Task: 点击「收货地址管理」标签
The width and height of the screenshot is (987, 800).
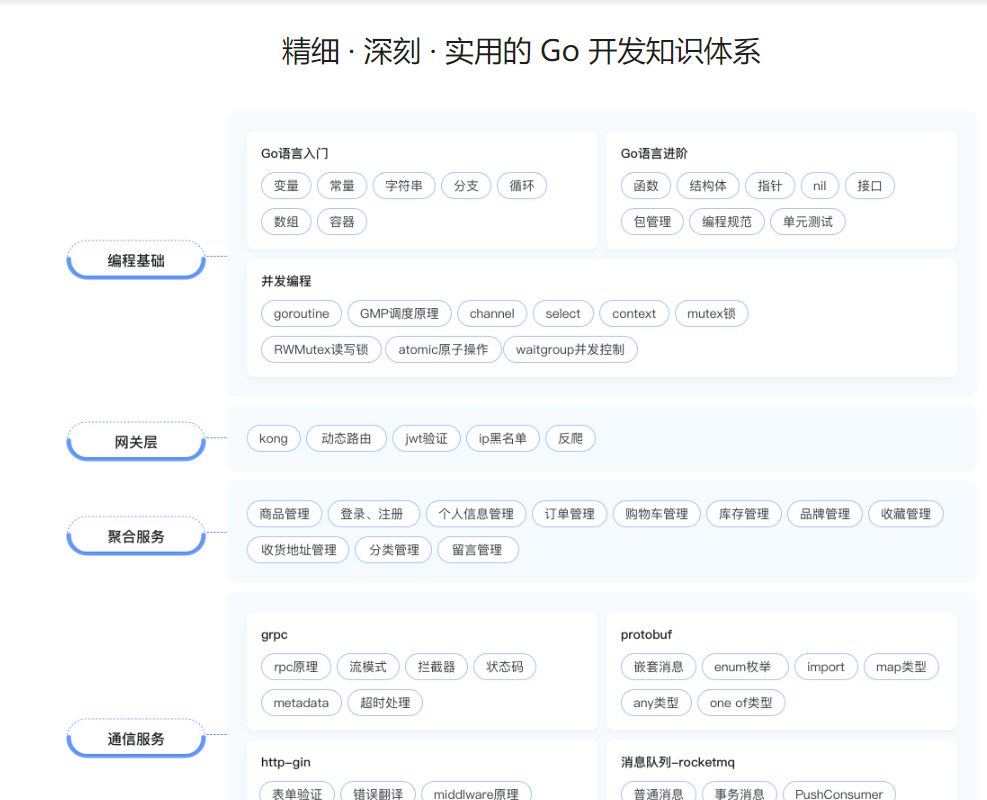Action: click(x=297, y=549)
